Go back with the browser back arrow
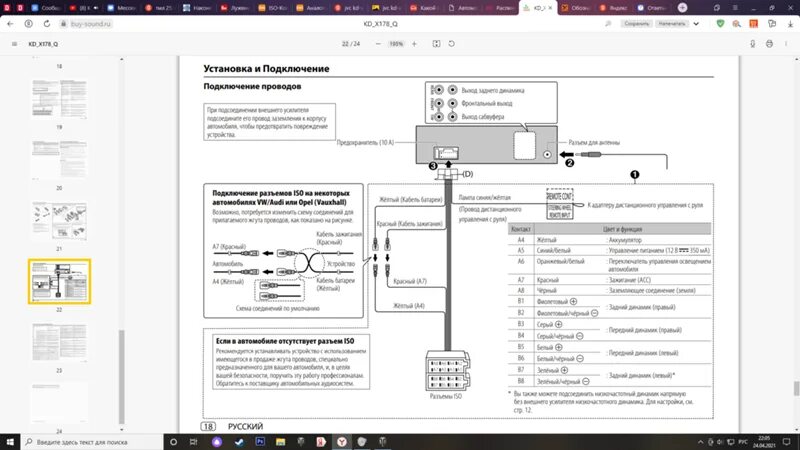Image resolution: width=800 pixels, height=450 pixels. 10,24
